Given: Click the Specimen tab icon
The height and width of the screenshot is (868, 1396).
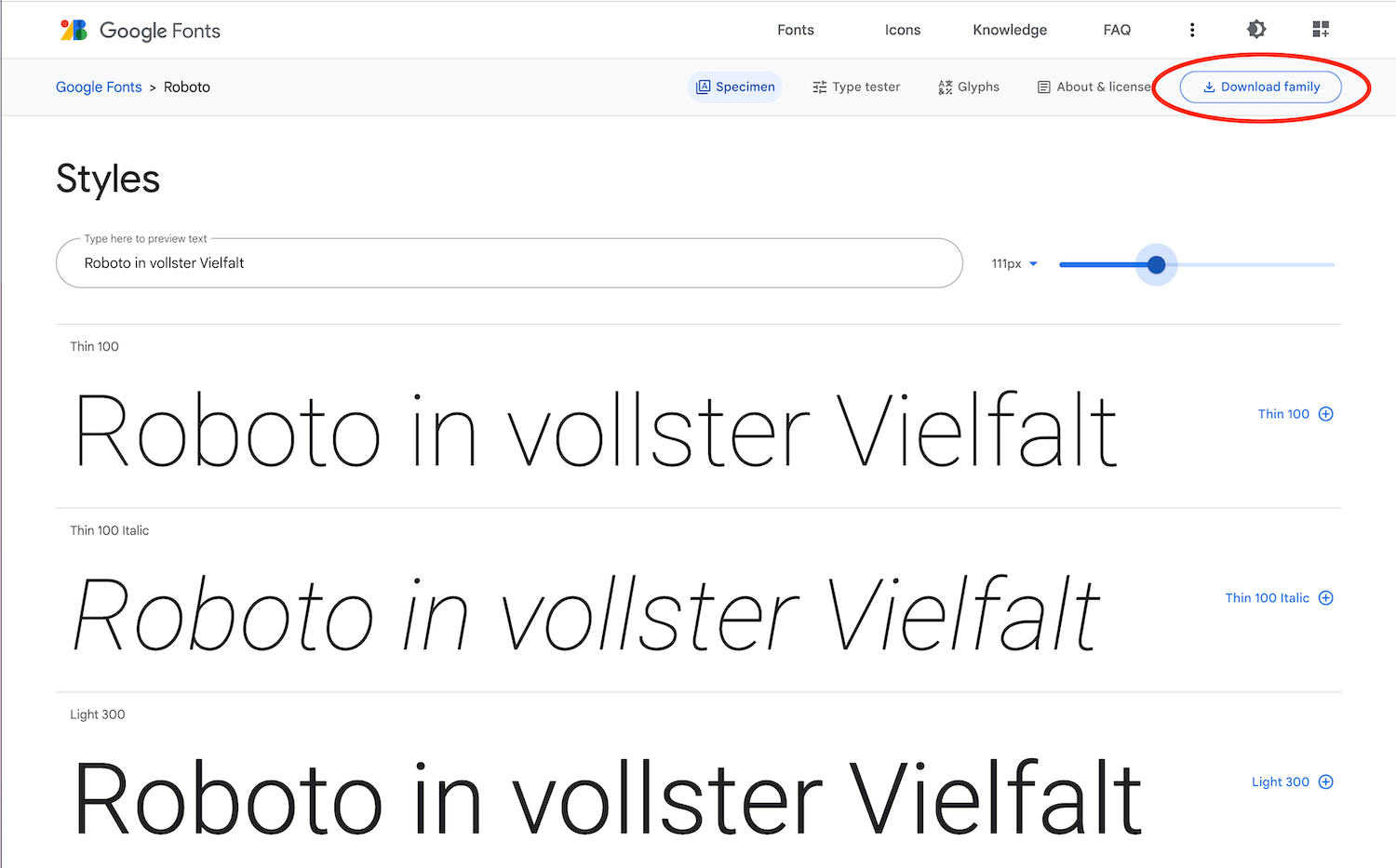Looking at the screenshot, I should (x=705, y=87).
